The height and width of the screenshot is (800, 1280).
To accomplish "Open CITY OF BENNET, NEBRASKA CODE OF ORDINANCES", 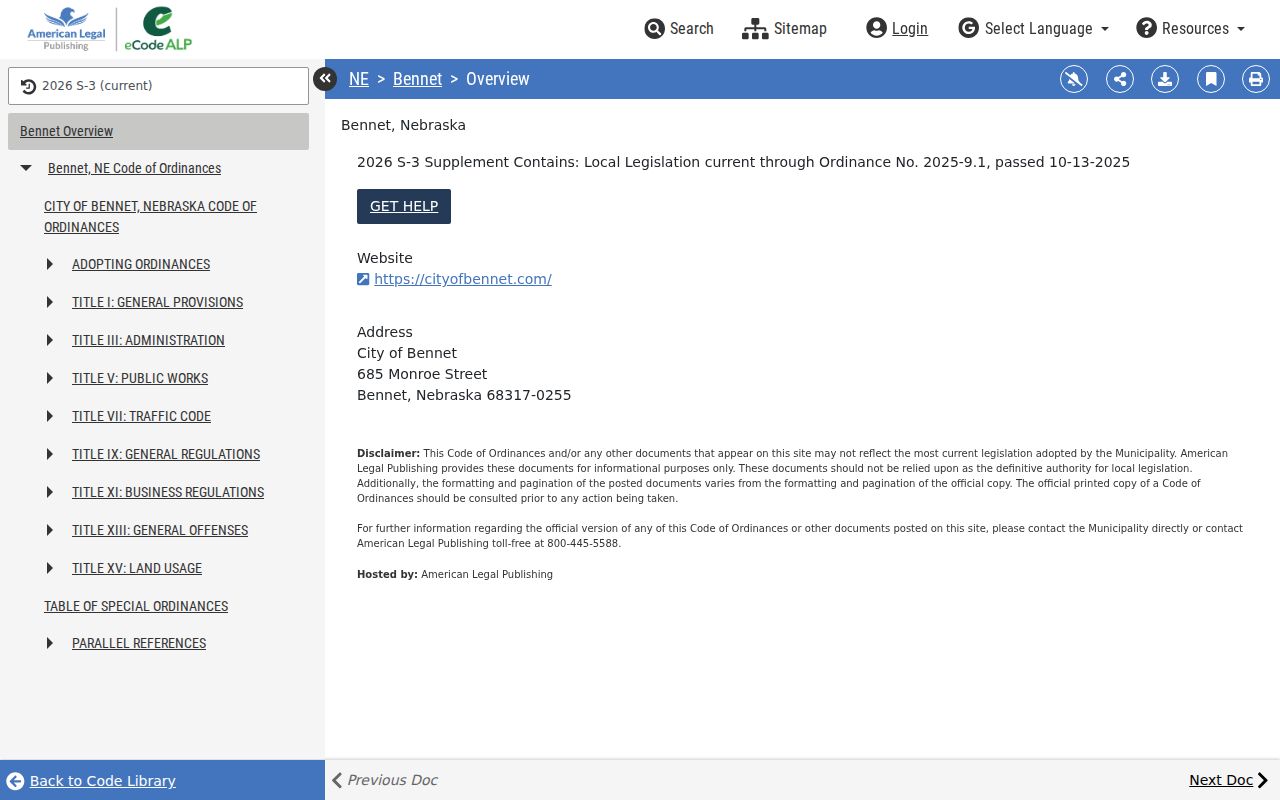I will (x=150, y=216).
